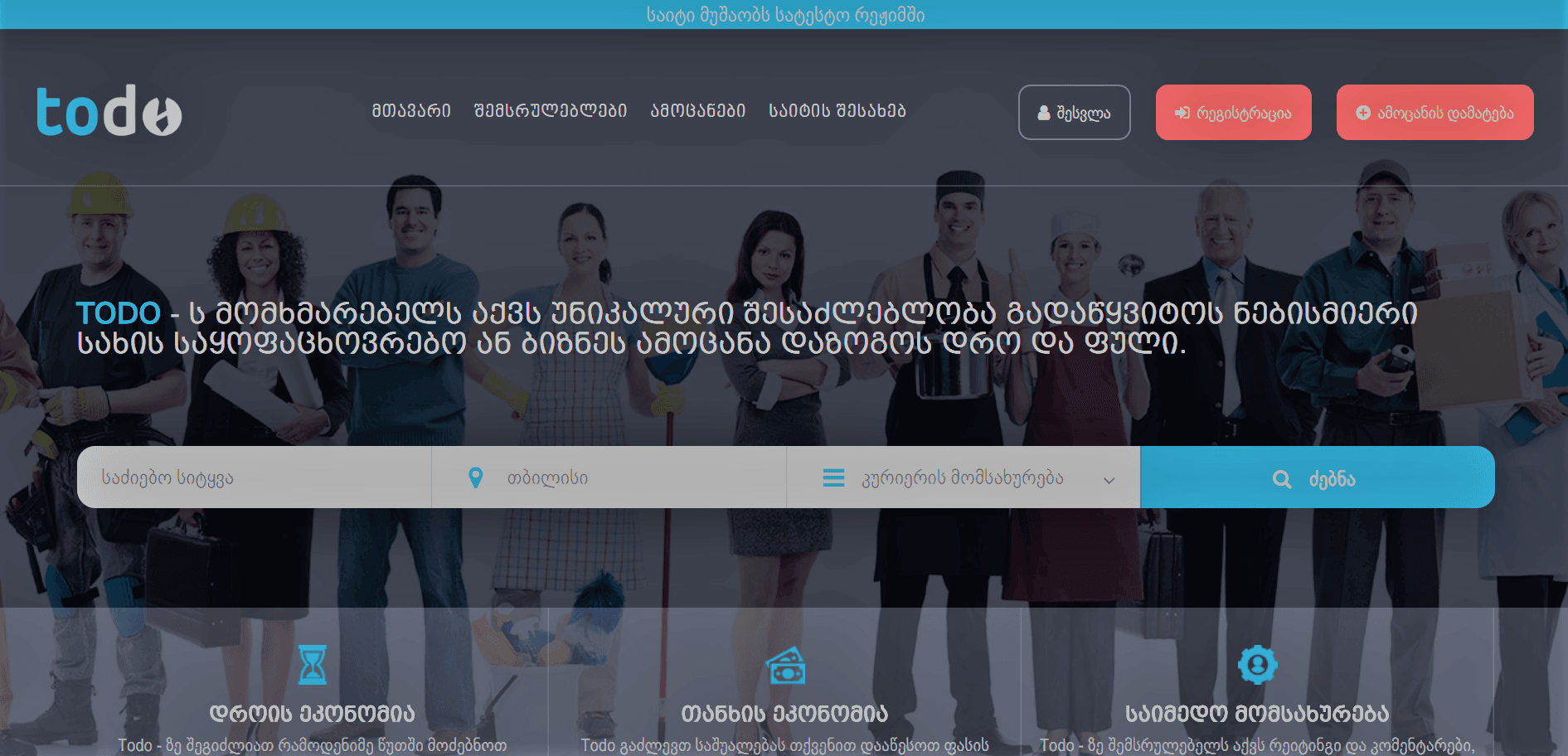Click the ამოცანის დამატება button

1435,113
